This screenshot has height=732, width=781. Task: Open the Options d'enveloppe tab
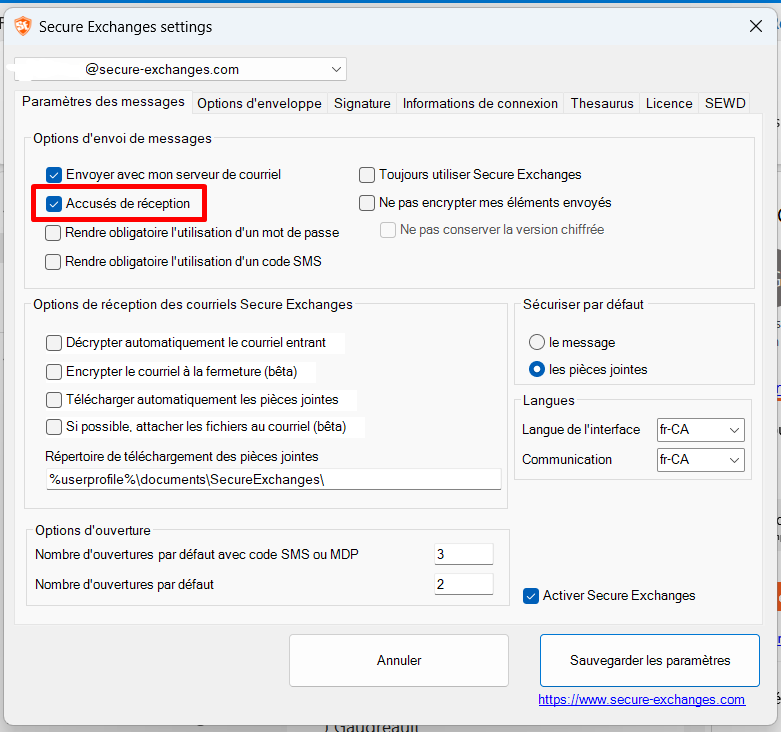[260, 103]
